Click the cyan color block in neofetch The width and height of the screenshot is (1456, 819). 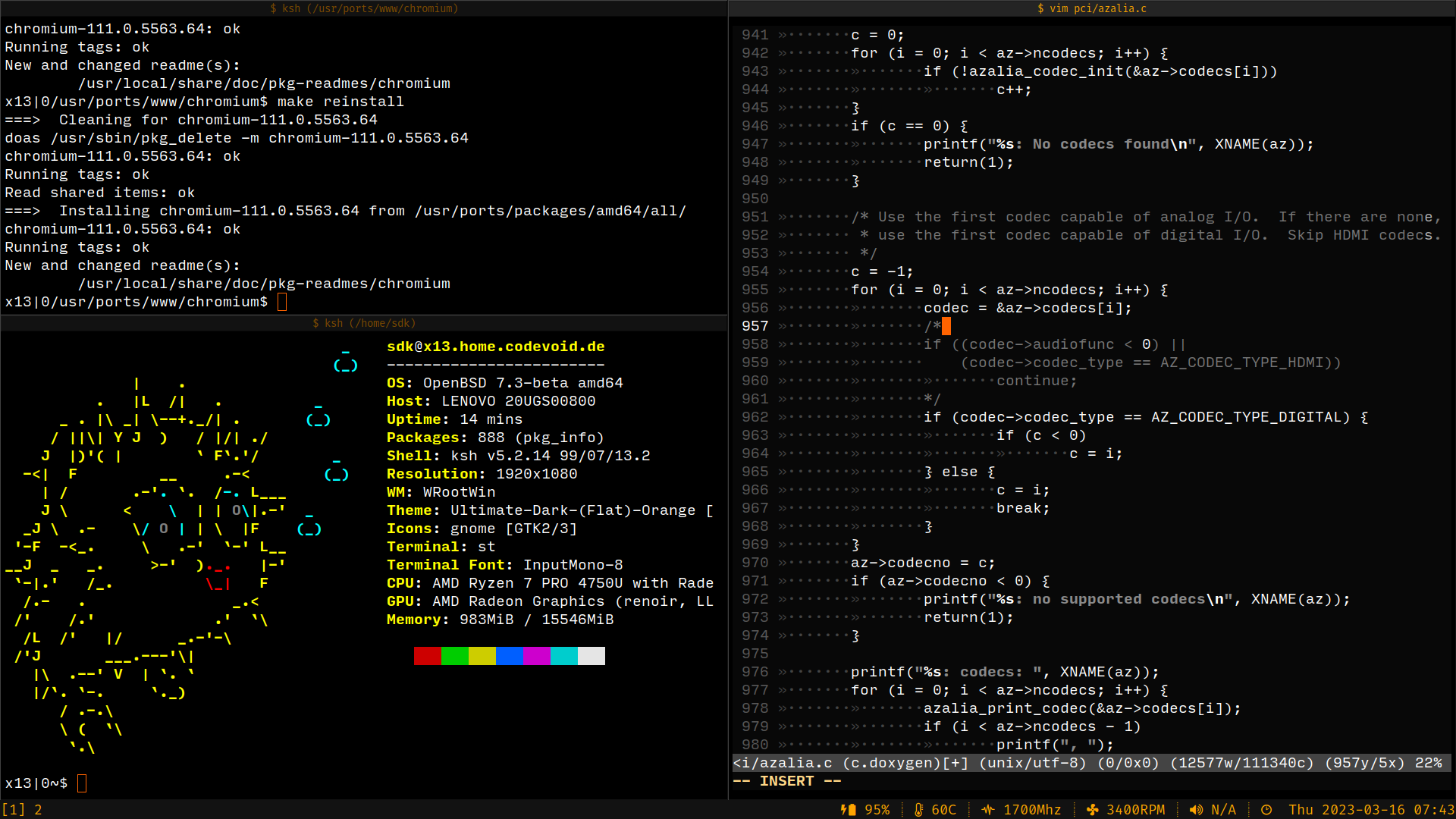(563, 656)
